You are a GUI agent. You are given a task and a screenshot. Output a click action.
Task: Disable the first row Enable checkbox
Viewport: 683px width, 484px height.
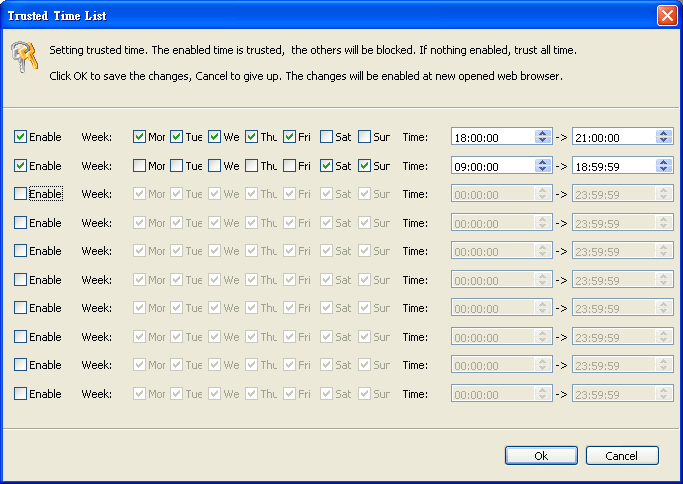(21, 137)
